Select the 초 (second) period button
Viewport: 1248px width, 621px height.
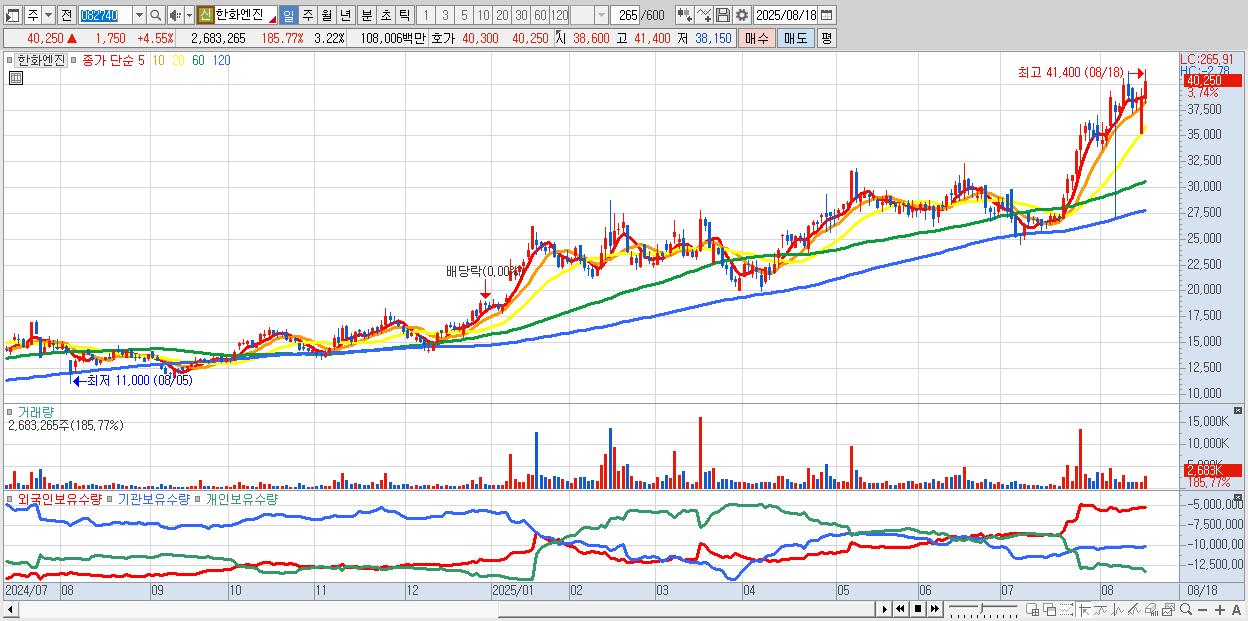(385, 15)
